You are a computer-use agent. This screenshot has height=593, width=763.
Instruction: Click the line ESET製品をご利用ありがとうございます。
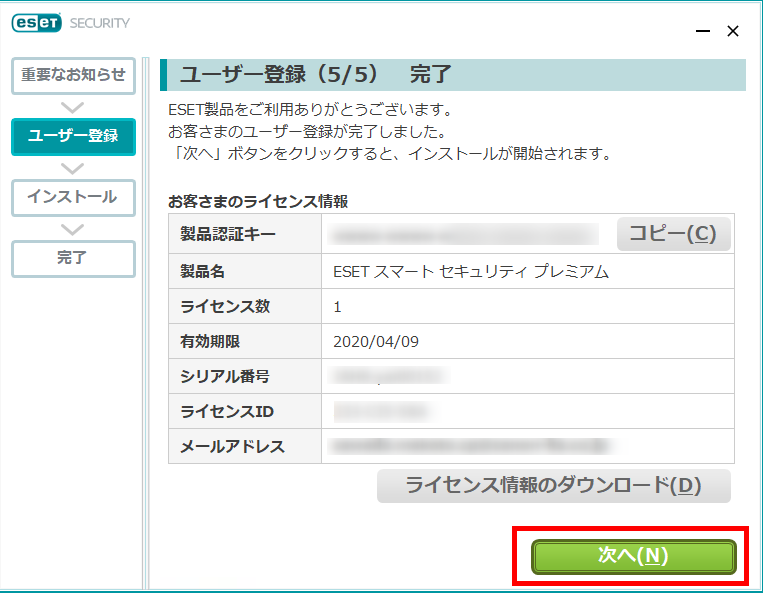[x=310, y=109]
